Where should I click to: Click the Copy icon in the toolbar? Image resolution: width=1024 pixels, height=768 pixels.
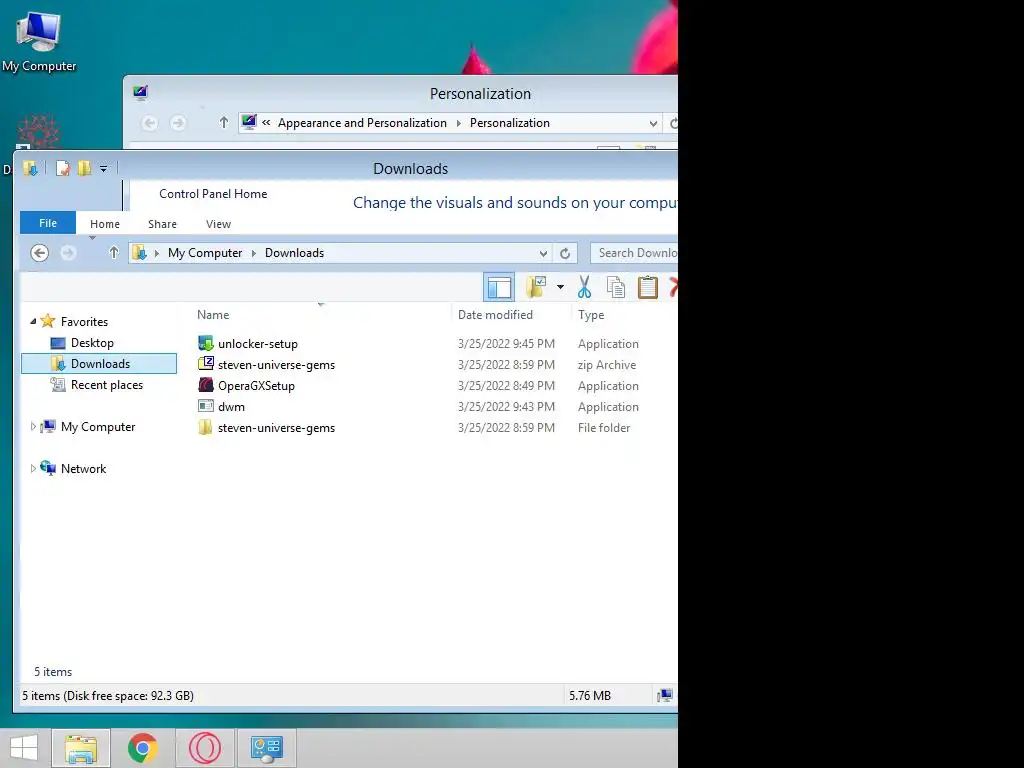[x=615, y=287]
